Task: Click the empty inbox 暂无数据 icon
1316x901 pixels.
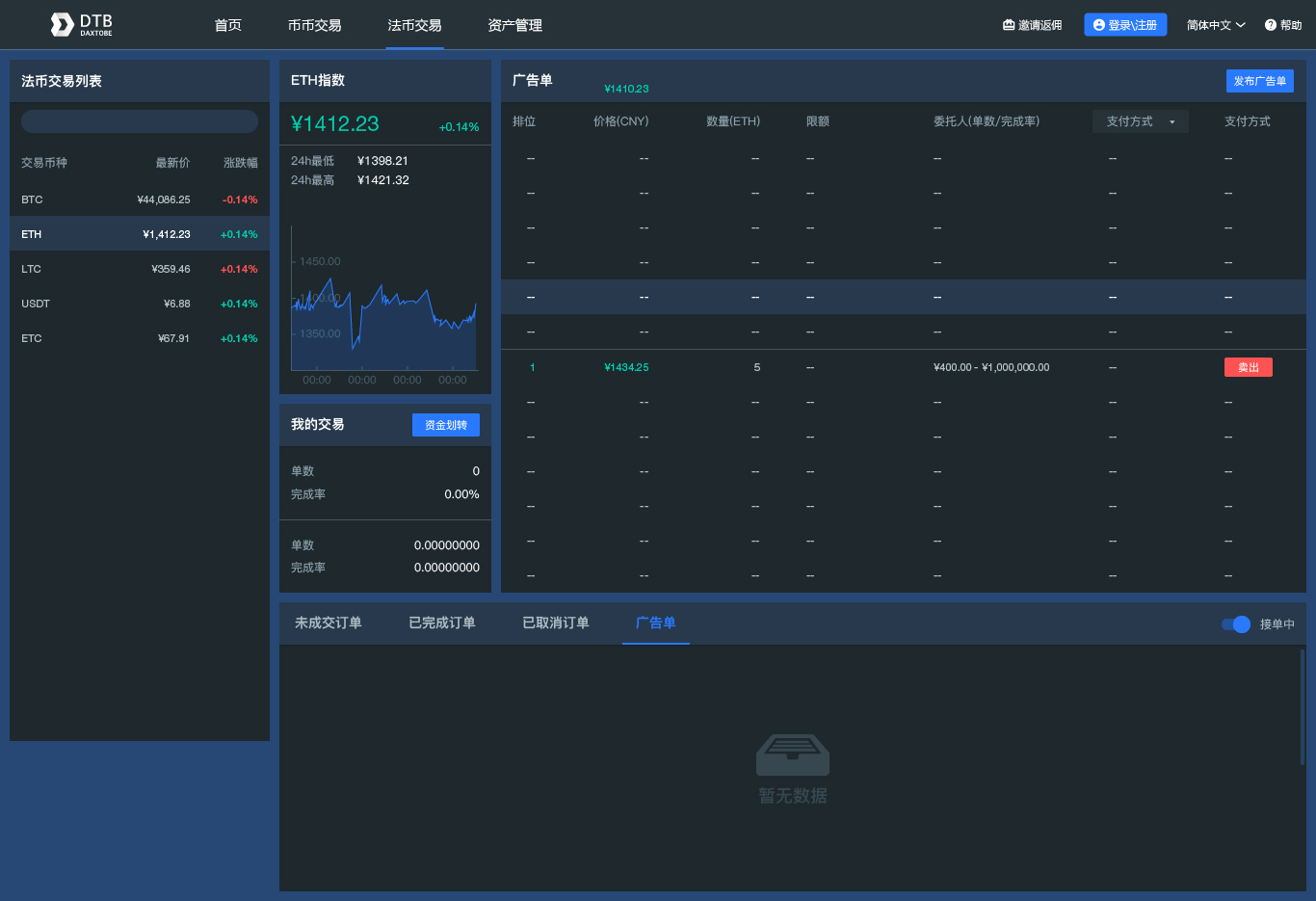Action: coord(793,755)
